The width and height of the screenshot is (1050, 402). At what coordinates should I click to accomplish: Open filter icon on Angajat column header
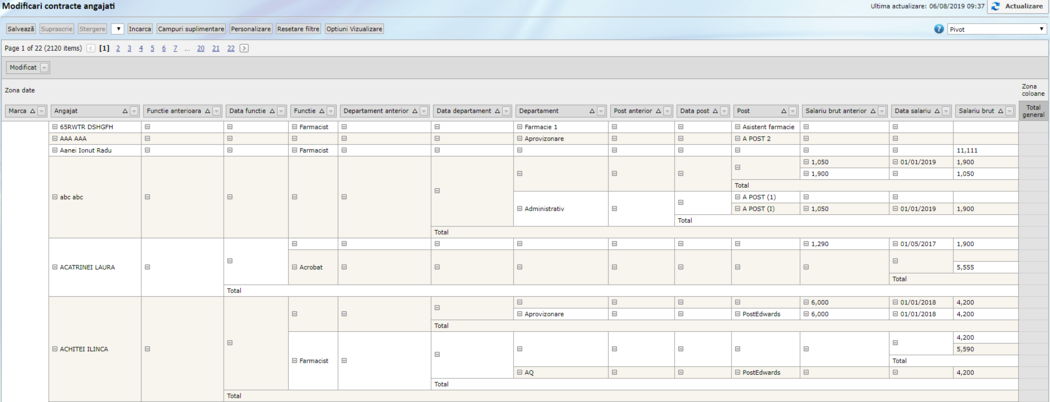click(134, 111)
